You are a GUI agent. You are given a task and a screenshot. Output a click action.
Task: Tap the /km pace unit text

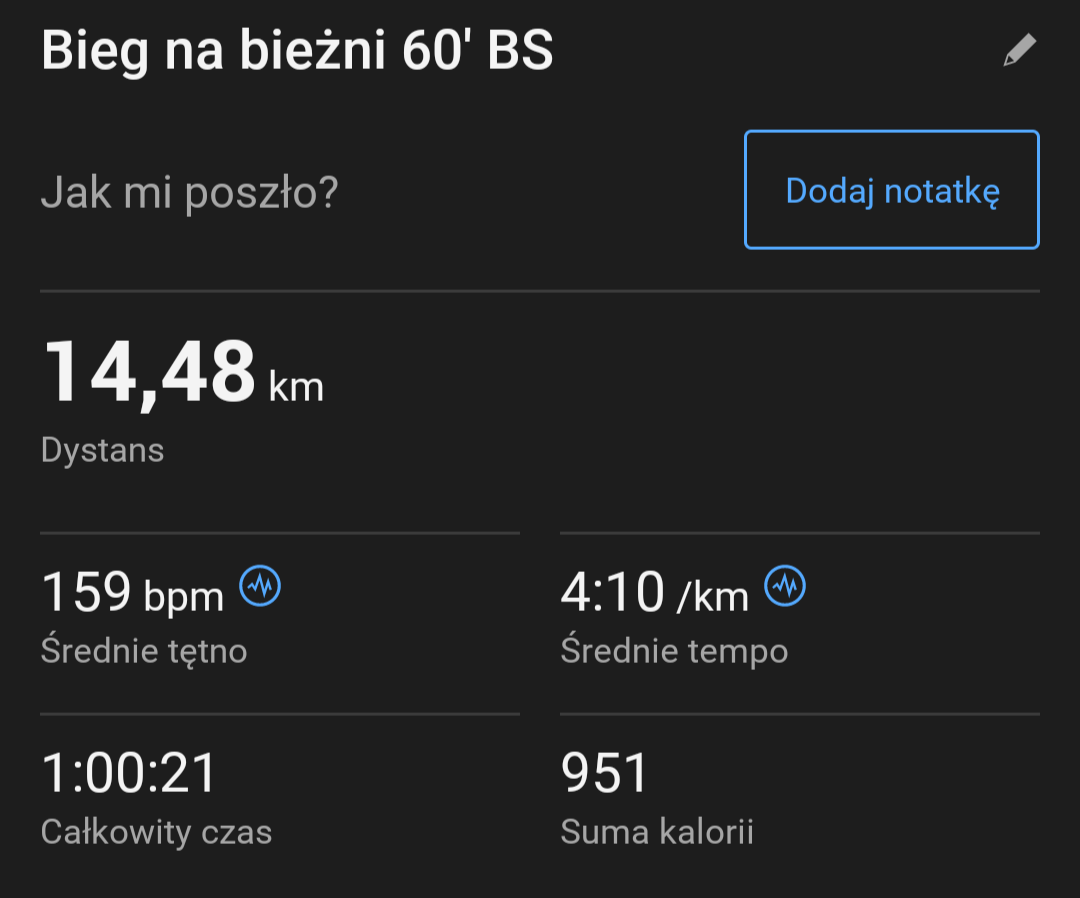[712, 597]
